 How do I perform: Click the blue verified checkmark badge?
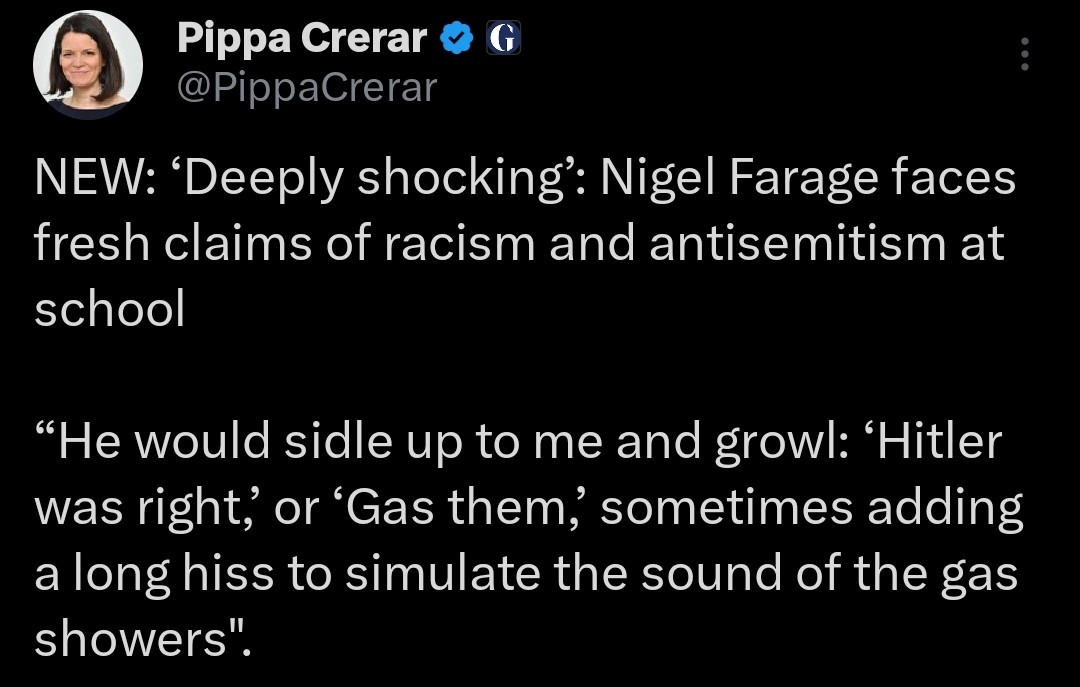[x=458, y=39]
